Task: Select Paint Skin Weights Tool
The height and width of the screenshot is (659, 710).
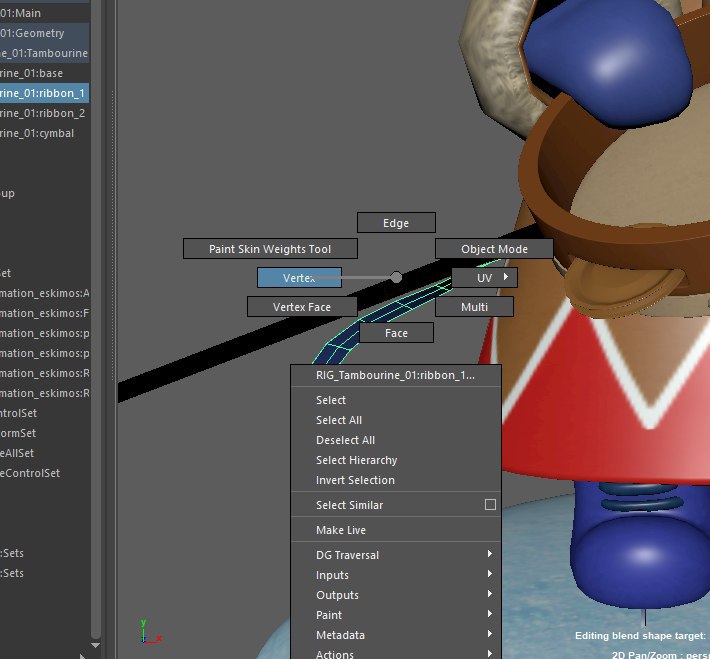Action: [270, 249]
